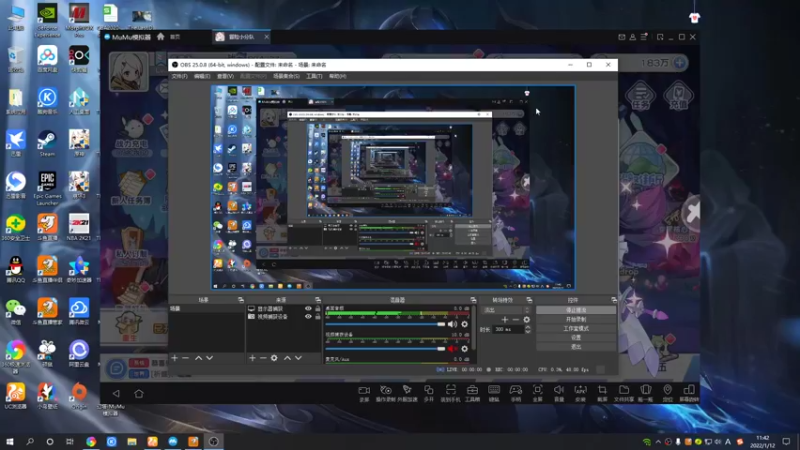Open Steam desktop shortcut
This screenshot has width=800, height=450.
(x=47, y=143)
